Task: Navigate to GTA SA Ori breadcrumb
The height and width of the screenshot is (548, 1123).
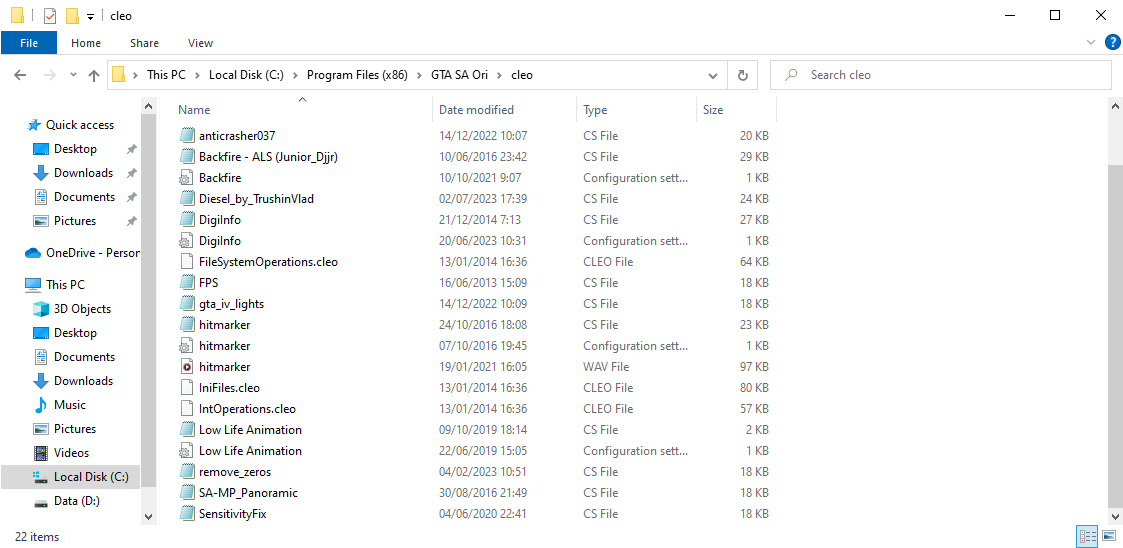Action: (459, 74)
